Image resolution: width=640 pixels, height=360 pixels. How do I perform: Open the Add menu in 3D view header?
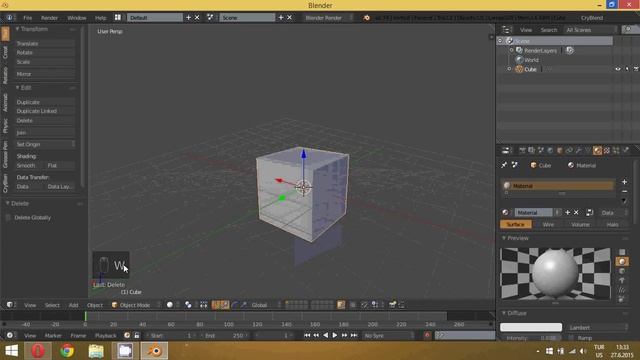[x=73, y=305]
